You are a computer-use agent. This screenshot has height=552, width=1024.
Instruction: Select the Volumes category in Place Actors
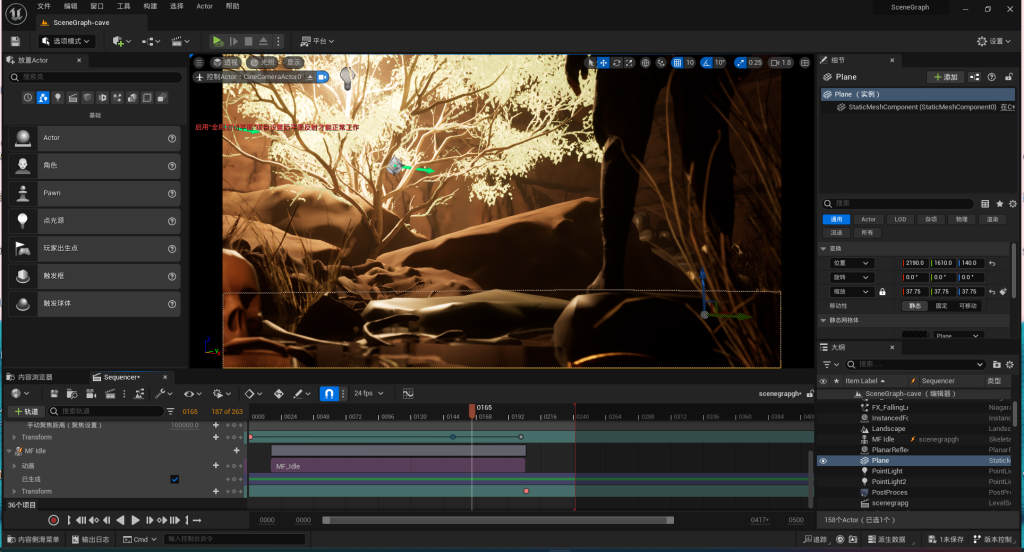(x=147, y=97)
